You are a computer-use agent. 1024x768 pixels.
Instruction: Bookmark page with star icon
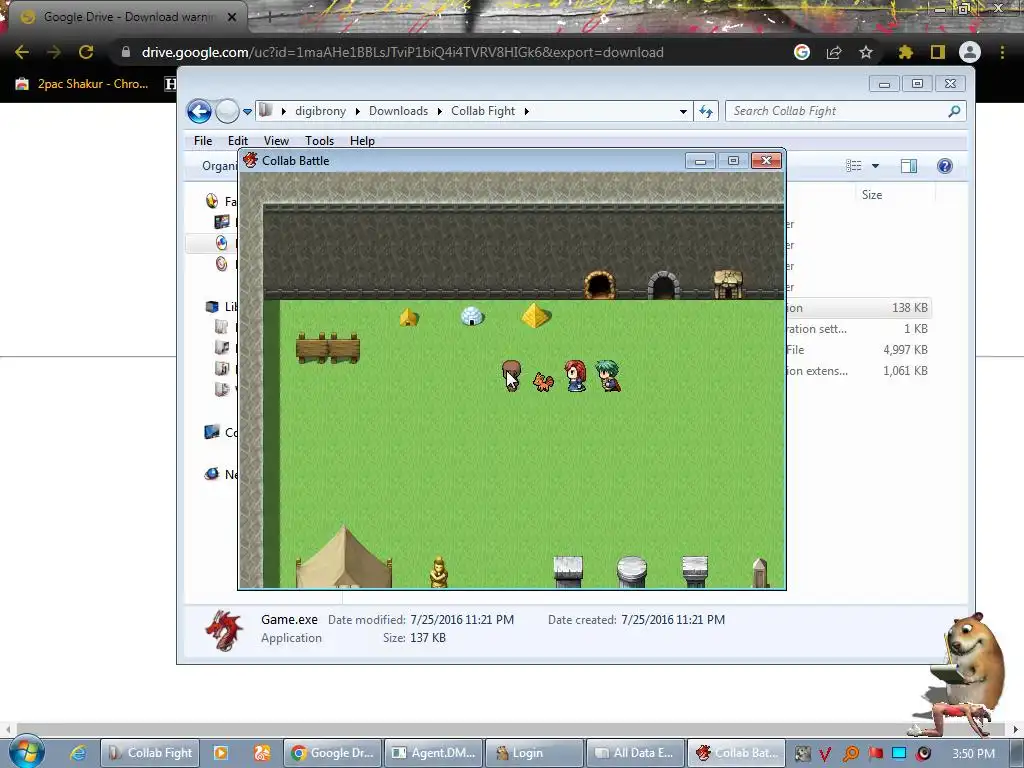click(x=866, y=52)
